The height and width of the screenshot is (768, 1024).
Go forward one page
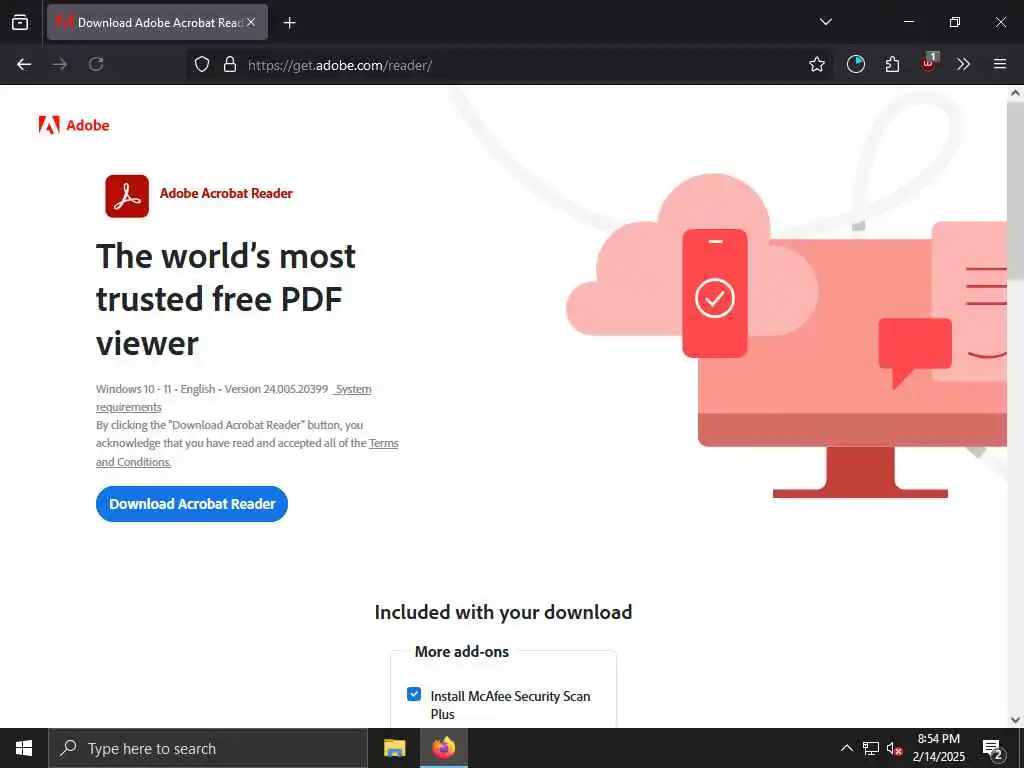pos(60,64)
